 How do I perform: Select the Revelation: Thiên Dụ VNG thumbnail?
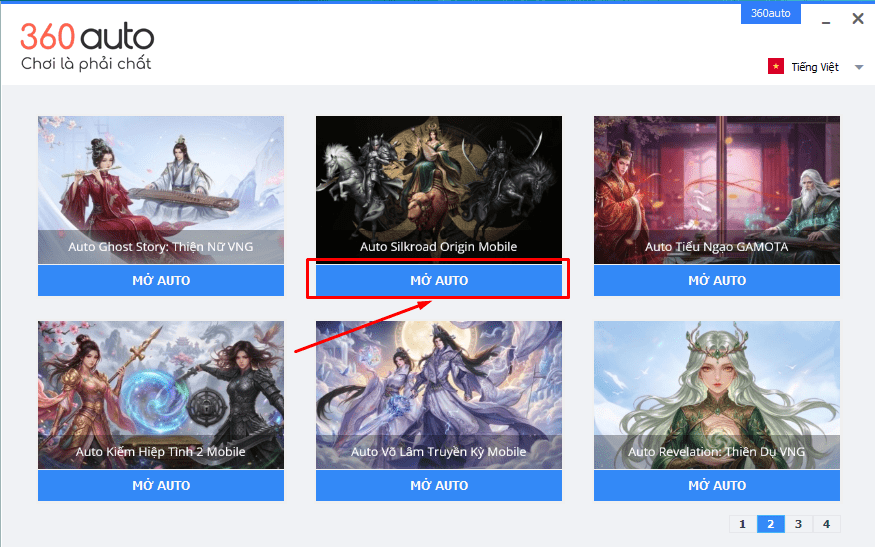(x=717, y=395)
